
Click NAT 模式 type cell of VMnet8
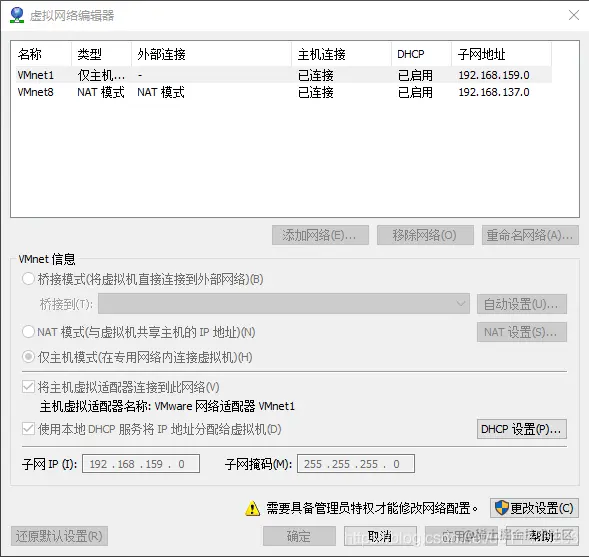click(x=101, y=92)
